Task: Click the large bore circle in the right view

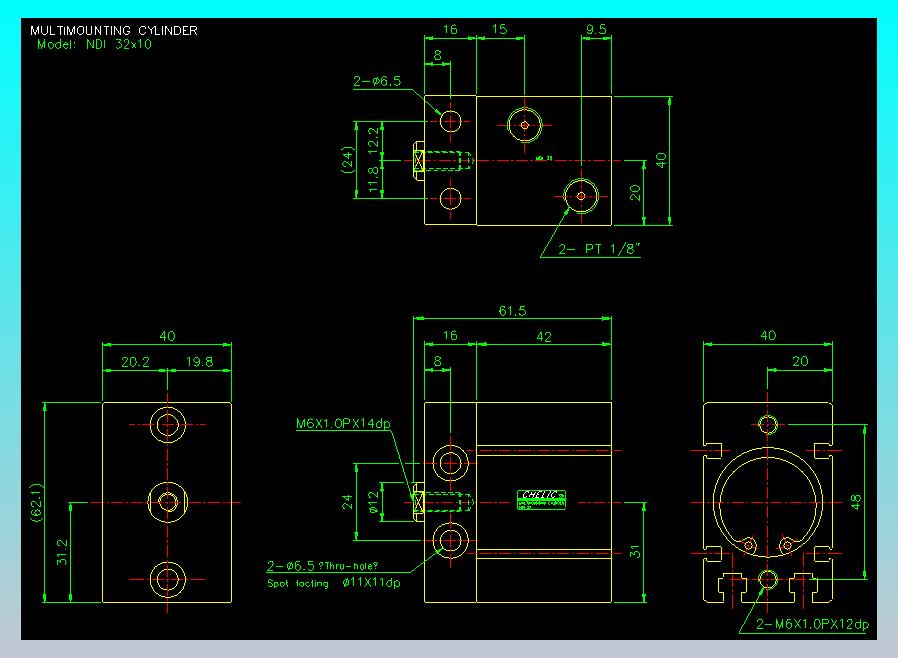Action: click(x=767, y=502)
